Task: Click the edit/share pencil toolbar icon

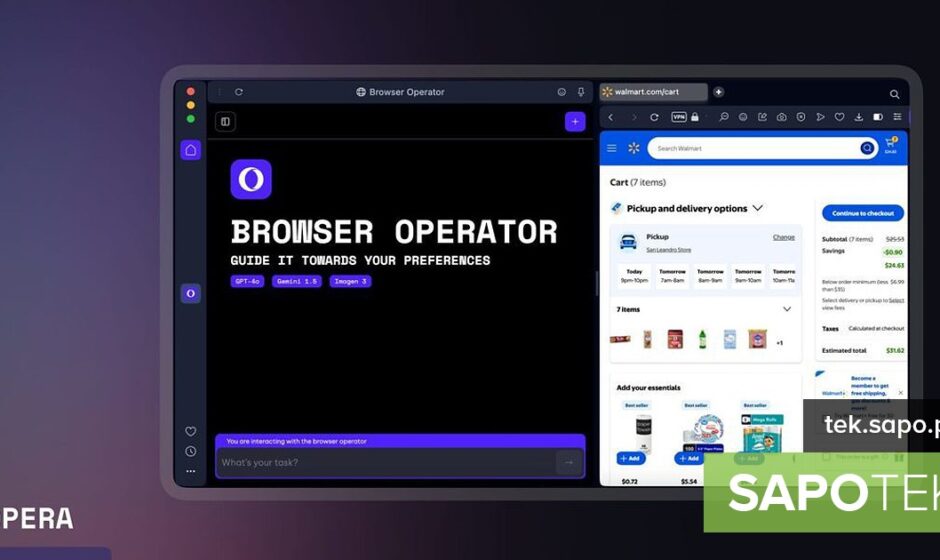Action: pyautogui.click(x=762, y=117)
